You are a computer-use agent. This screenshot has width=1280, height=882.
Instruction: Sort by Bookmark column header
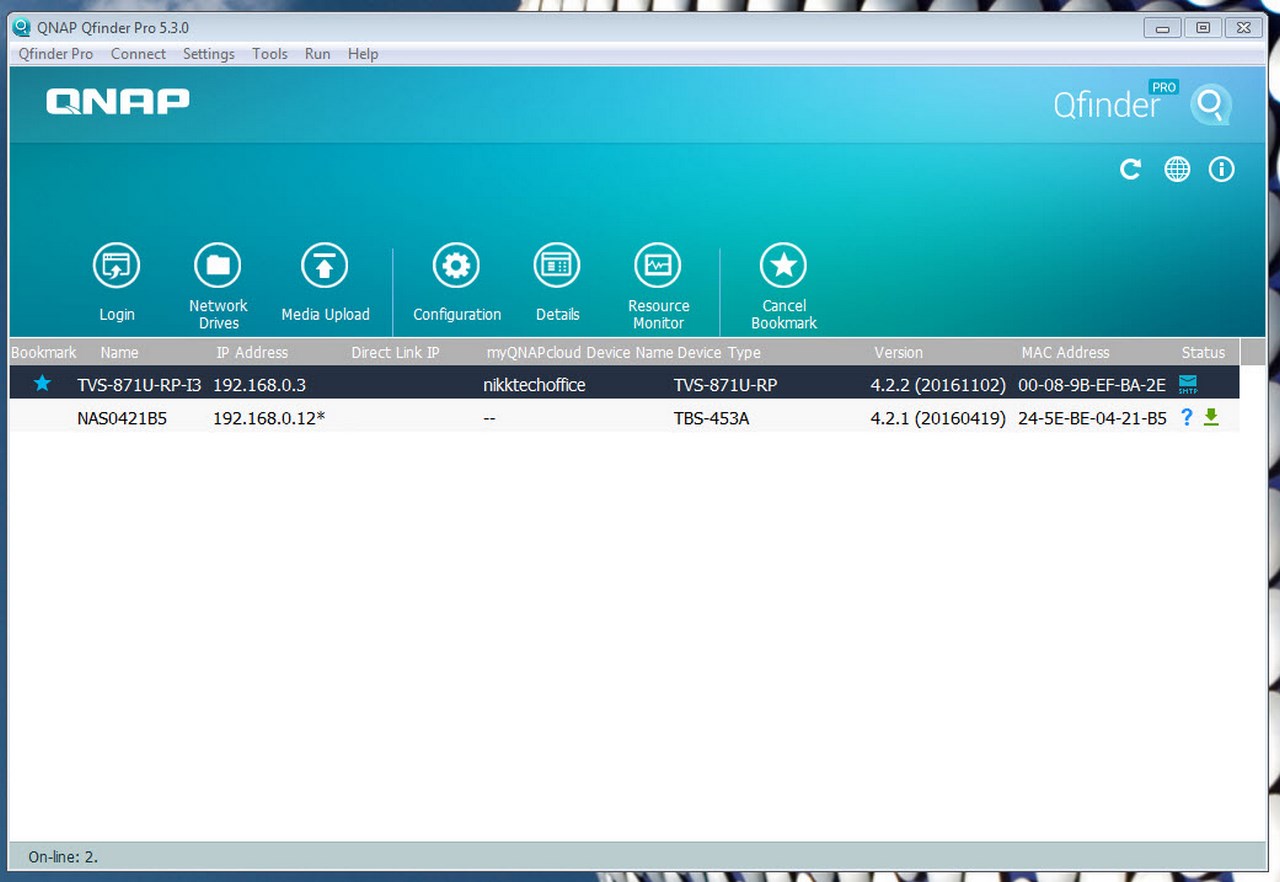(x=44, y=352)
